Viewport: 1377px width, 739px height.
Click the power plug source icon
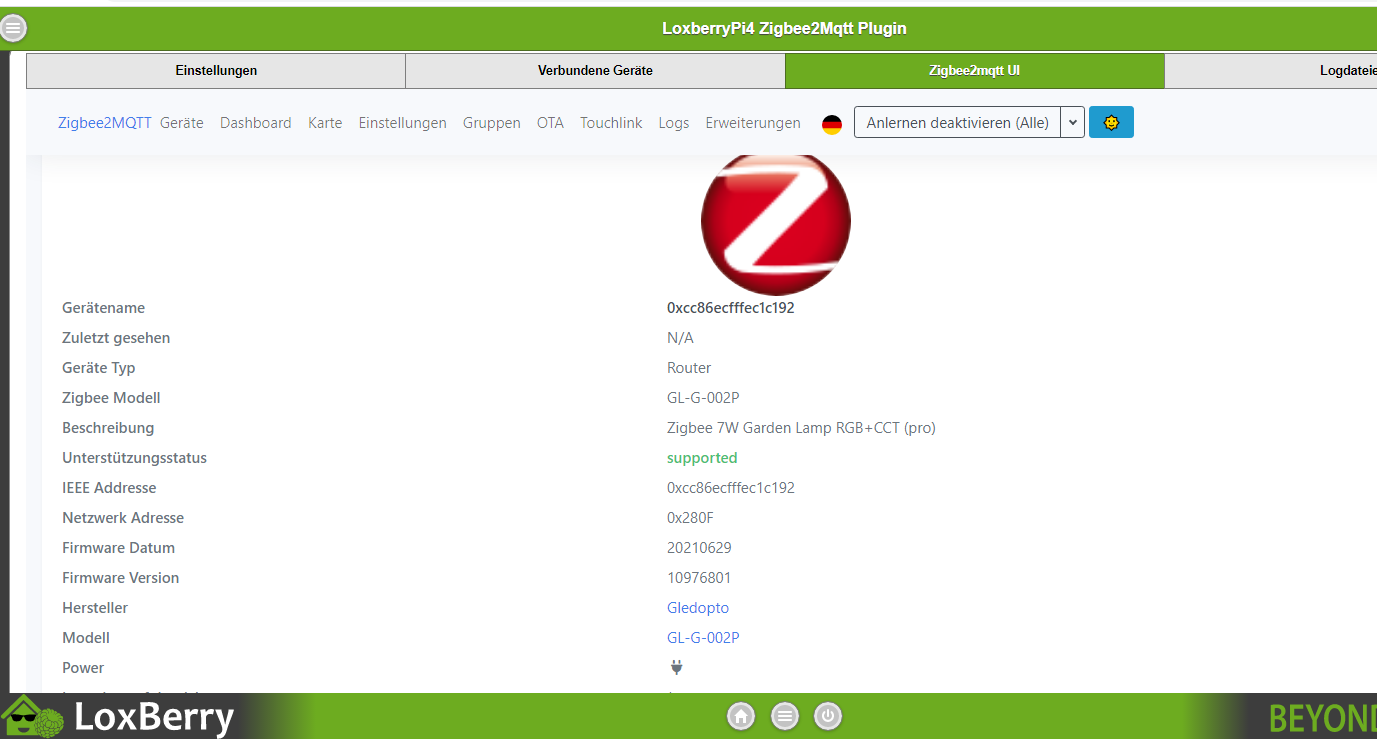point(677,667)
